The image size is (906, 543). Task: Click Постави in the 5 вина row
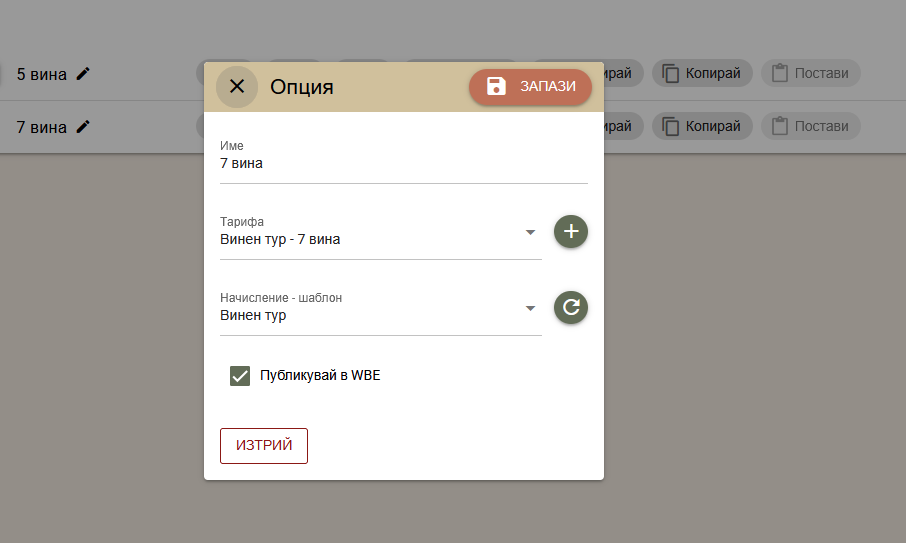(811, 73)
